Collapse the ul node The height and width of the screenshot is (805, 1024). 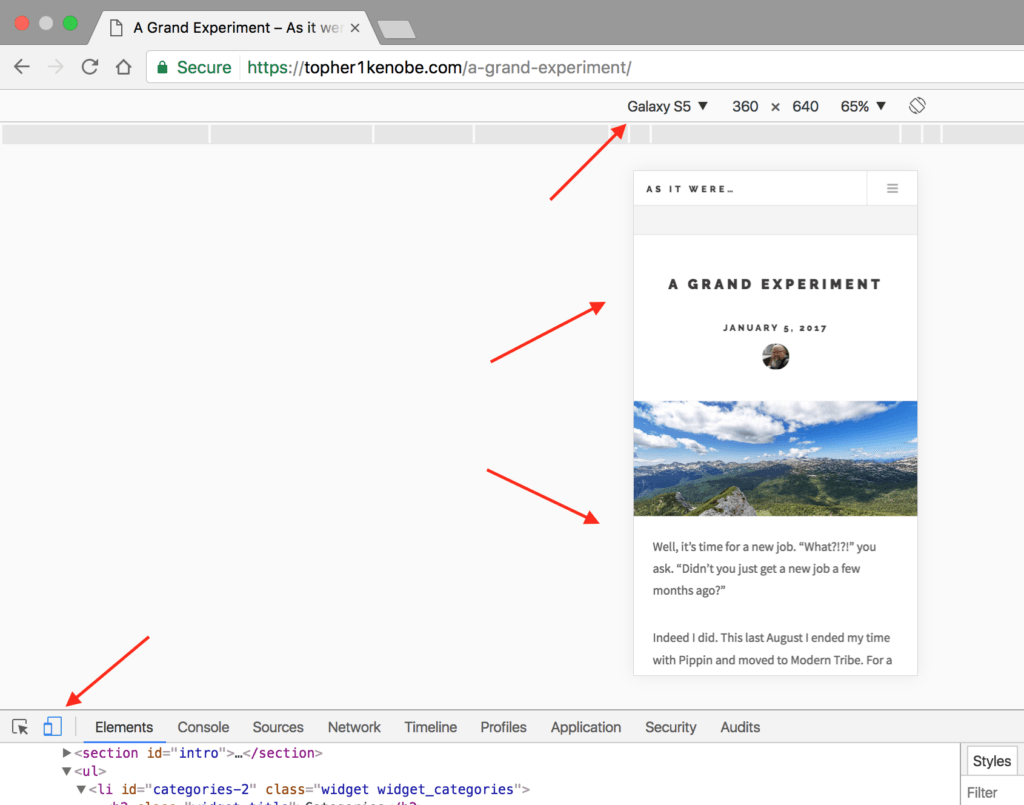pyautogui.click(x=66, y=771)
